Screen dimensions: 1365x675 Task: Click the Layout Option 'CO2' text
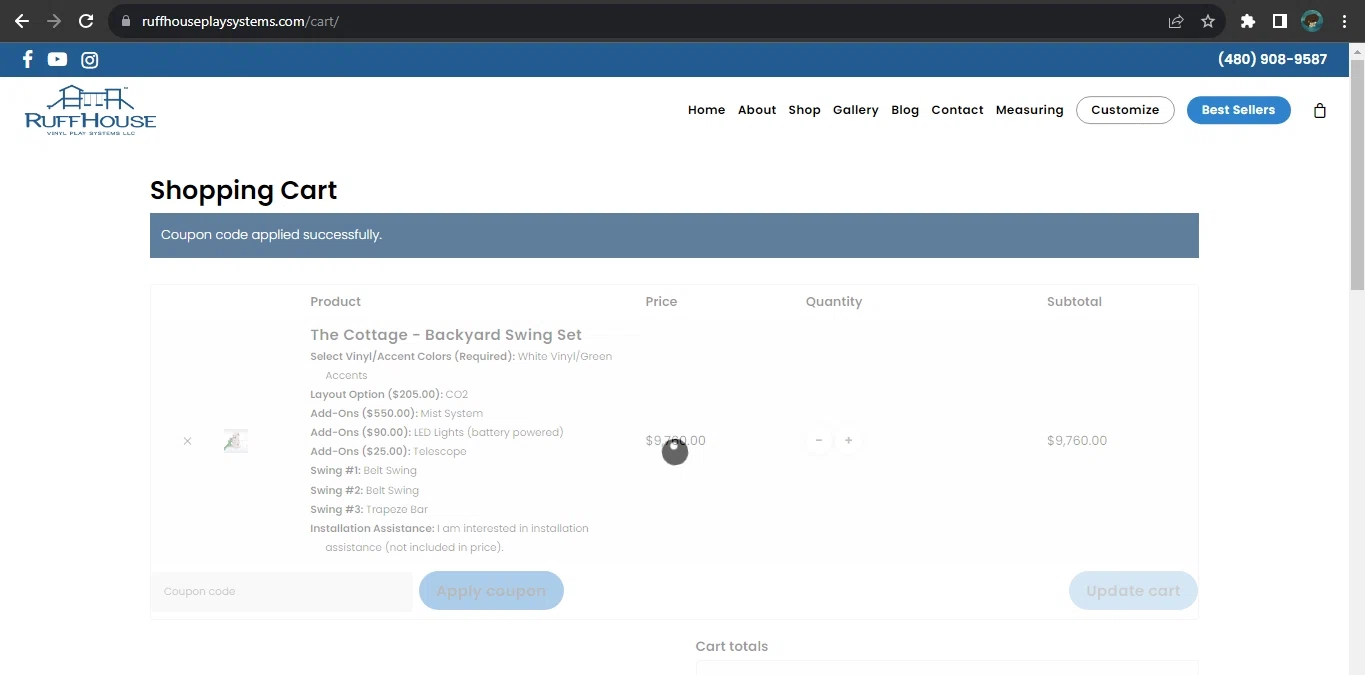coord(456,395)
